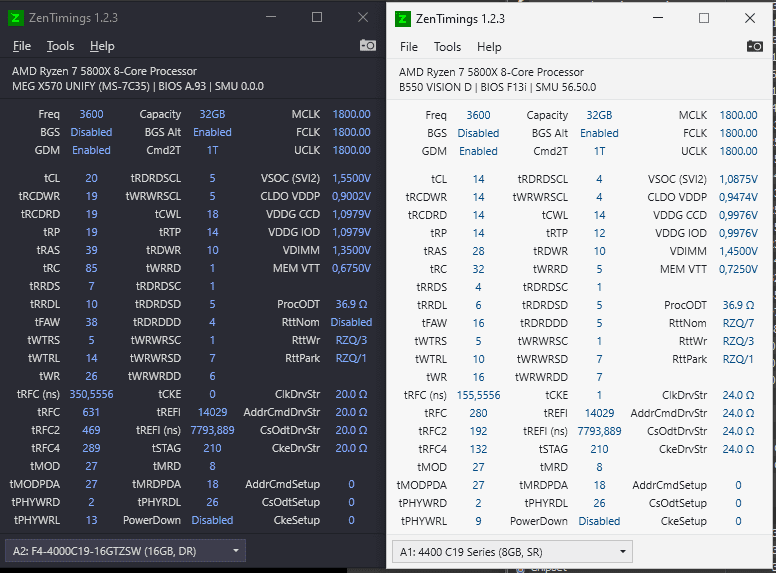Open File menu in dark ZenTimings window
Image resolution: width=776 pixels, height=573 pixels.
(x=22, y=46)
